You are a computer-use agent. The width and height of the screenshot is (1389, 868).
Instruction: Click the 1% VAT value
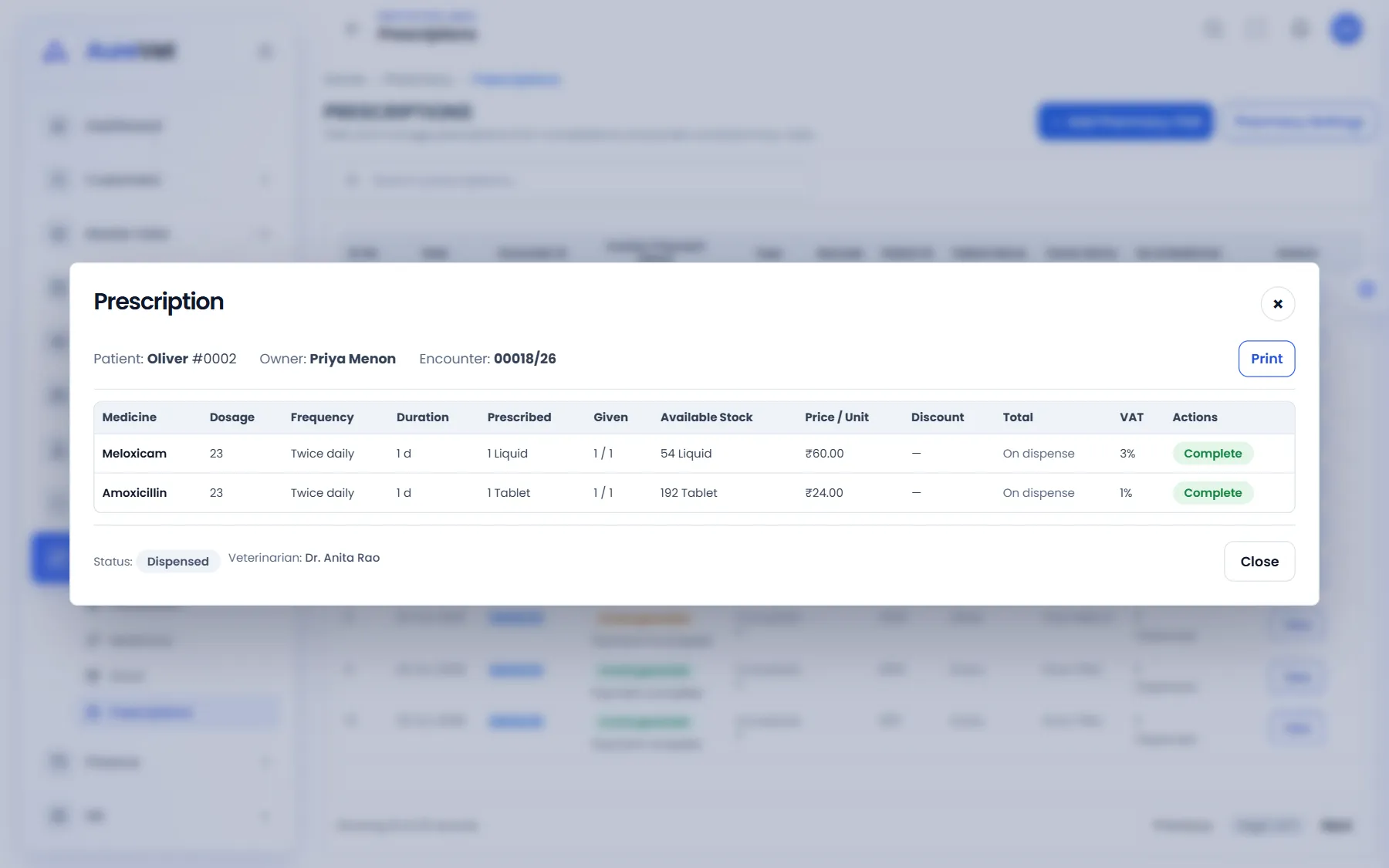pyautogui.click(x=1126, y=493)
